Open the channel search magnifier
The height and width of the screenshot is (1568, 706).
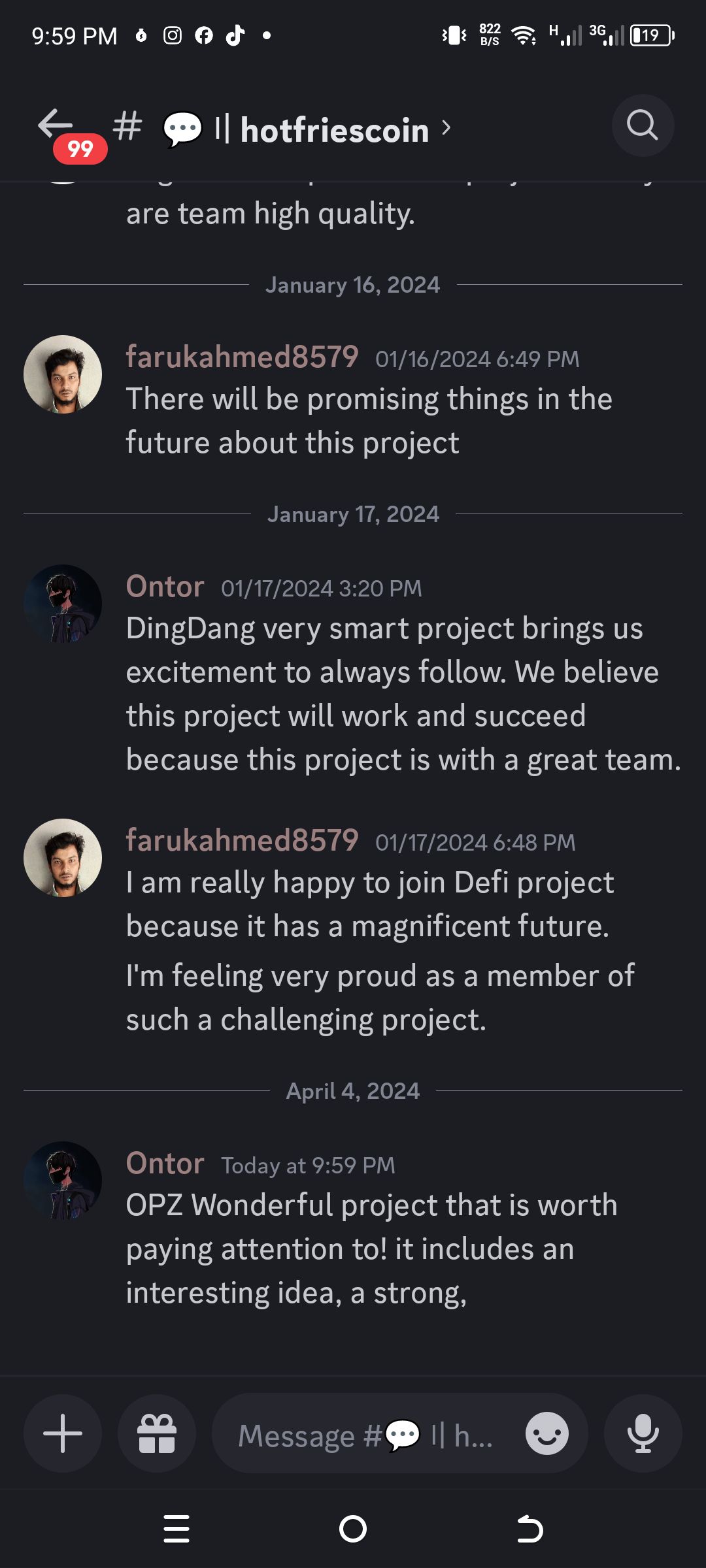(x=643, y=125)
